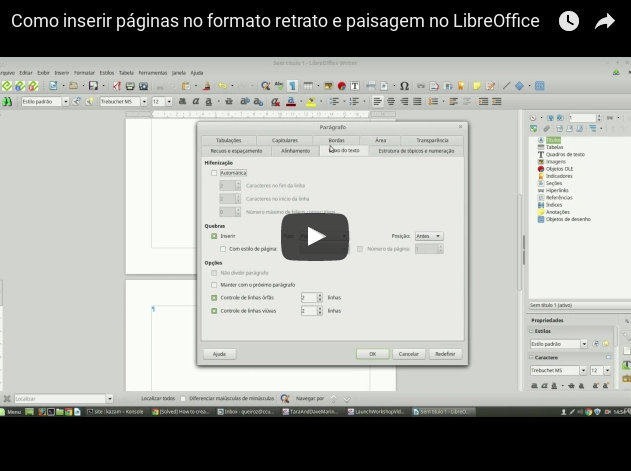Toggle Controle de linhas viúvas checkbox

pos(214,311)
